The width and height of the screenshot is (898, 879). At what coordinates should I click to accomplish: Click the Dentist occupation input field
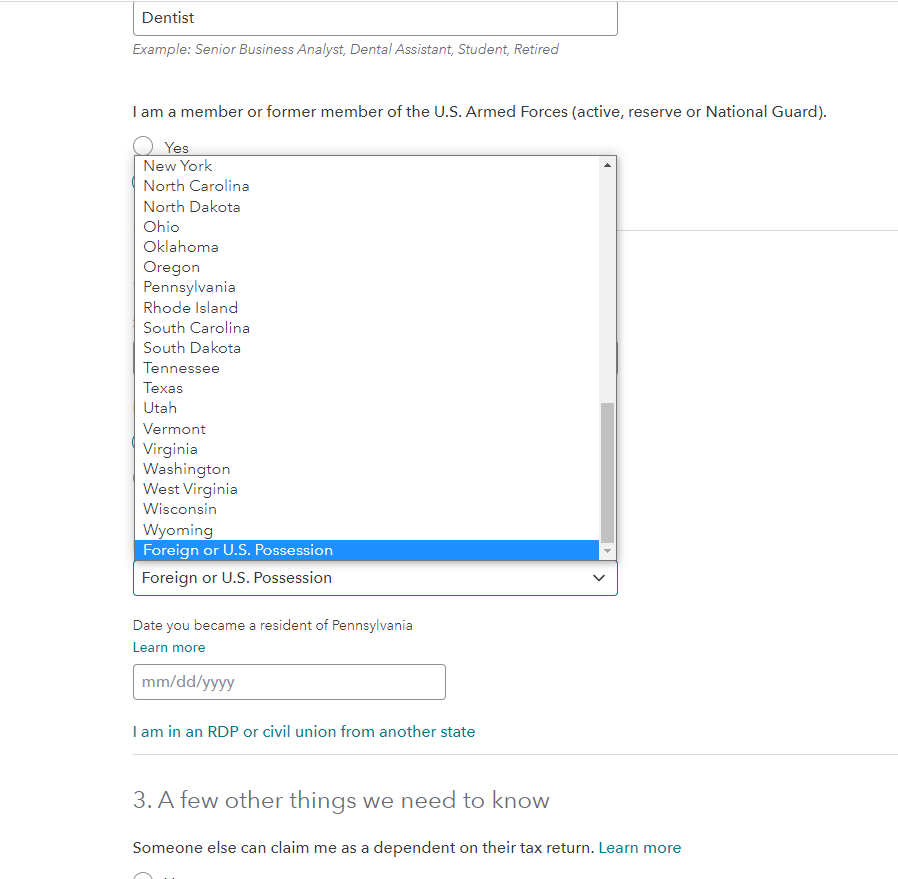375,18
